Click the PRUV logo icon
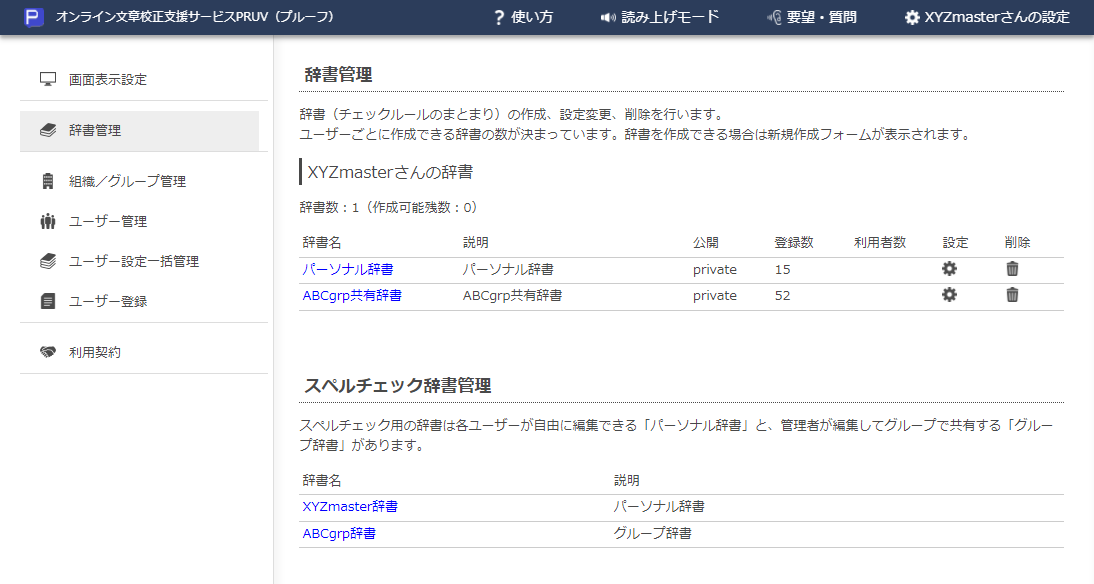The width and height of the screenshot is (1094, 584). (34, 18)
